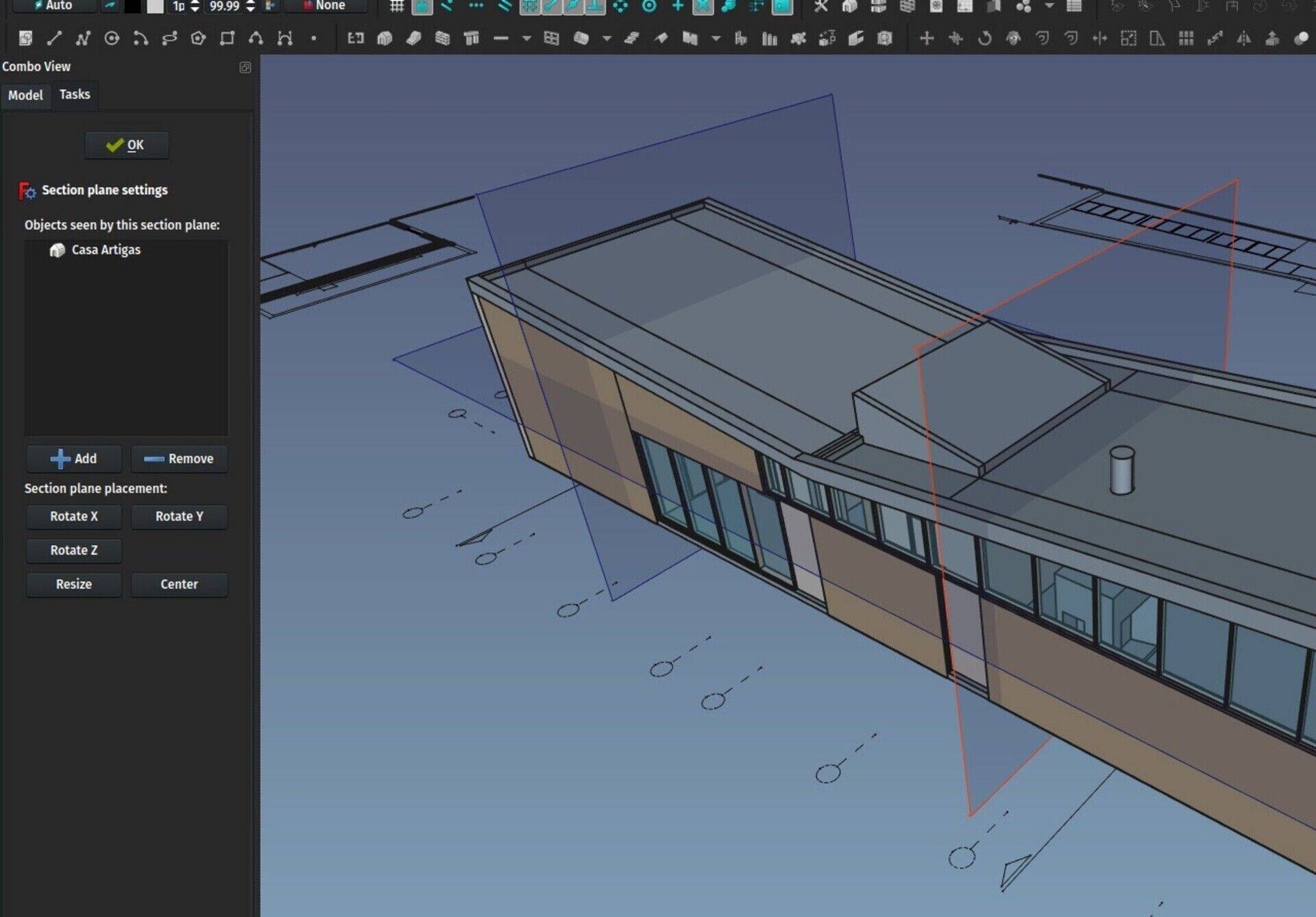Select the Draft Circle tool

tap(112, 38)
